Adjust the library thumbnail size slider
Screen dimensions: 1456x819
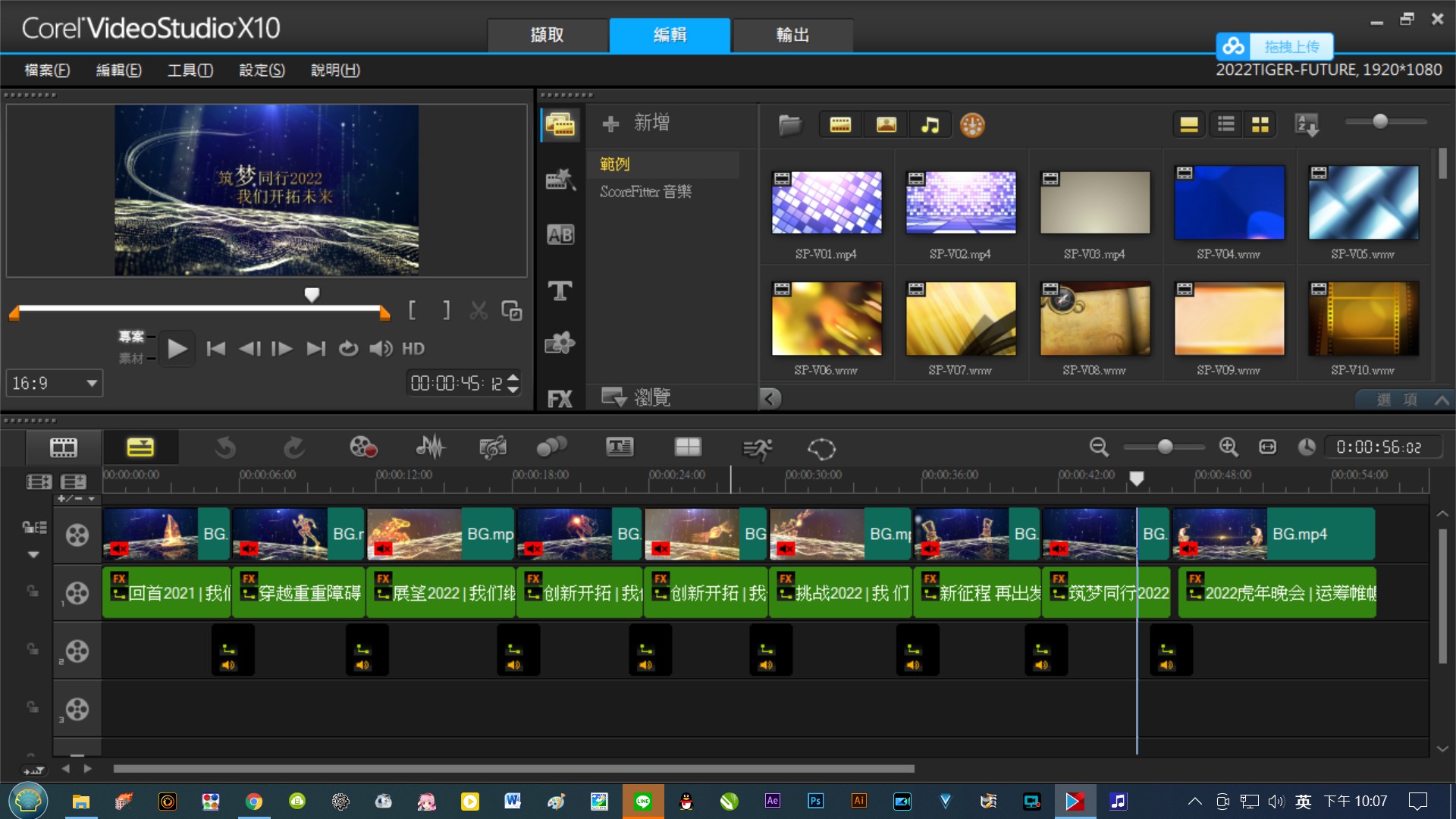tap(1379, 121)
